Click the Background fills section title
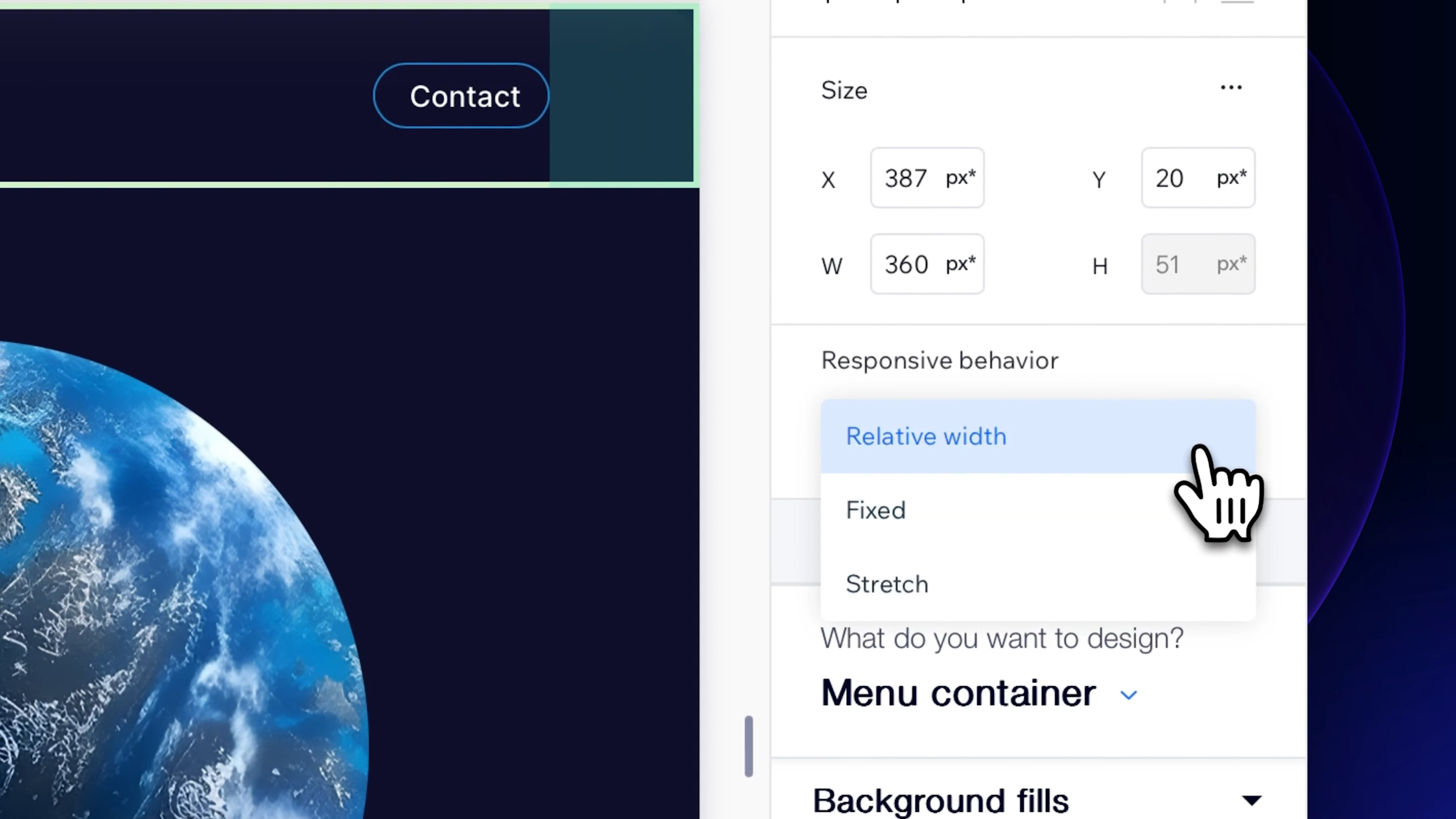1456x819 pixels. [940, 801]
